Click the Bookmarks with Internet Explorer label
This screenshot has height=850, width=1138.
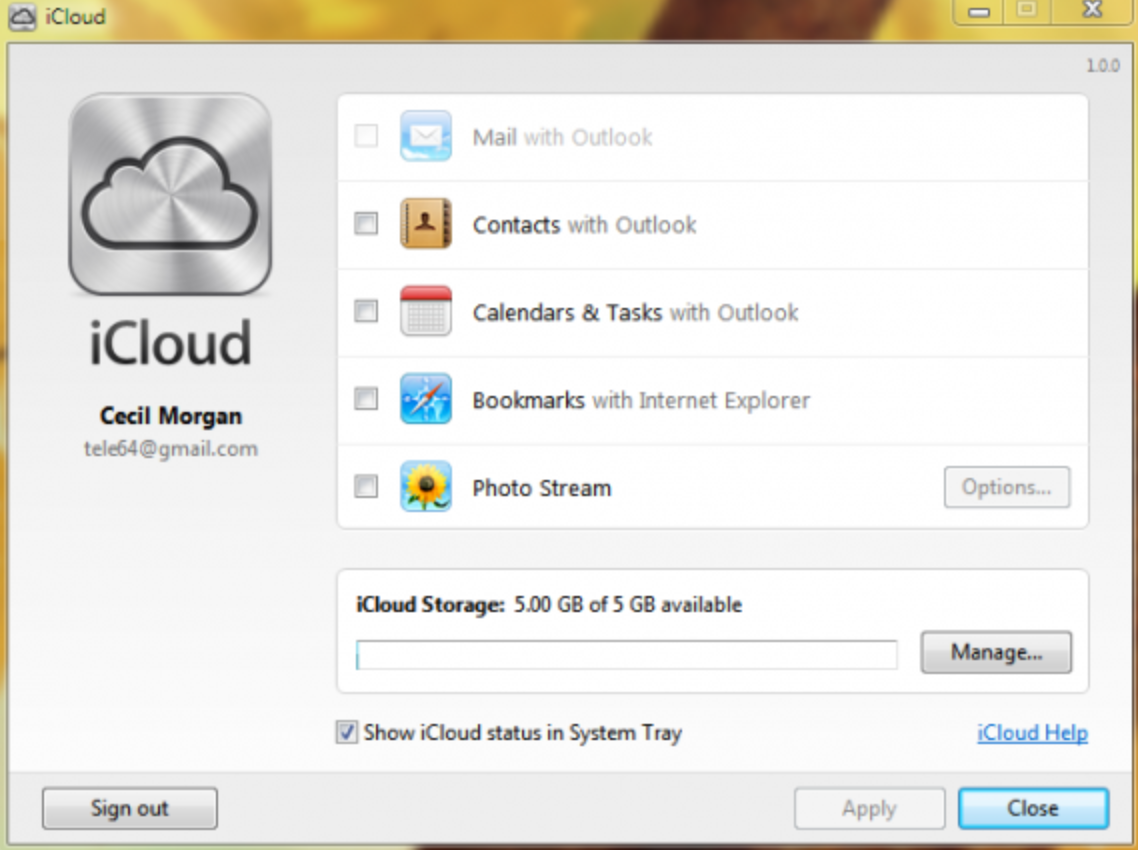click(x=641, y=401)
